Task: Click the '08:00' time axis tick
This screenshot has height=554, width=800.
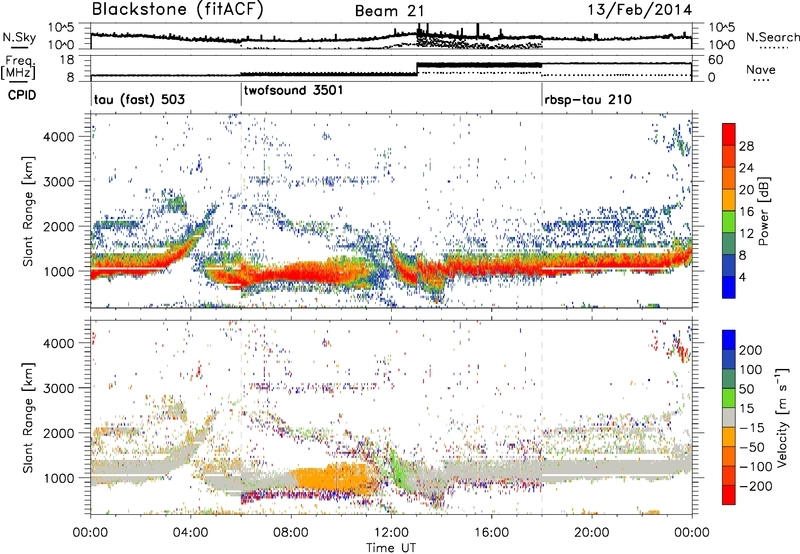Action: tap(290, 533)
